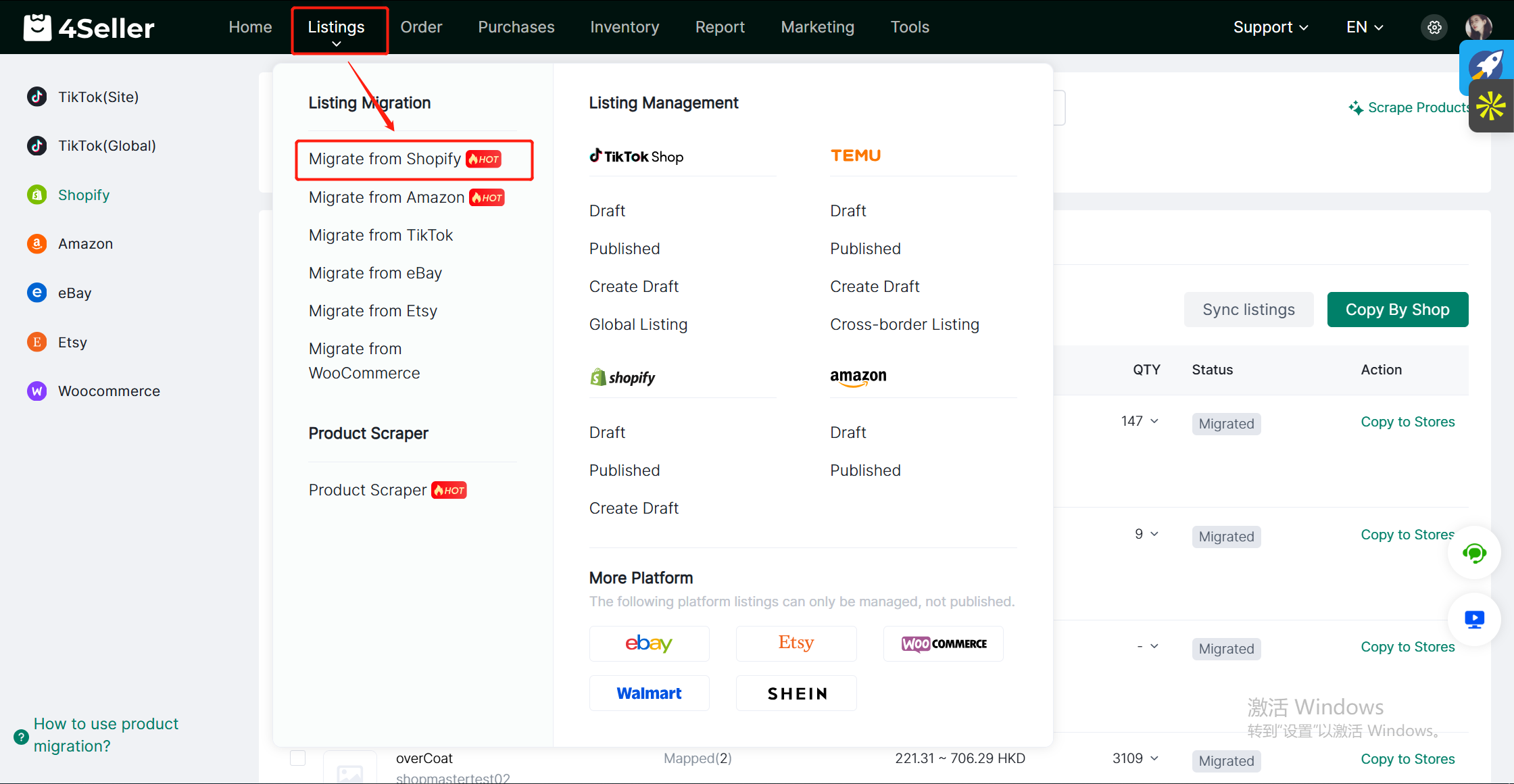Image resolution: width=1514 pixels, height=784 pixels.
Task: Open the green chat support bubble
Action: click(1474, 553)
